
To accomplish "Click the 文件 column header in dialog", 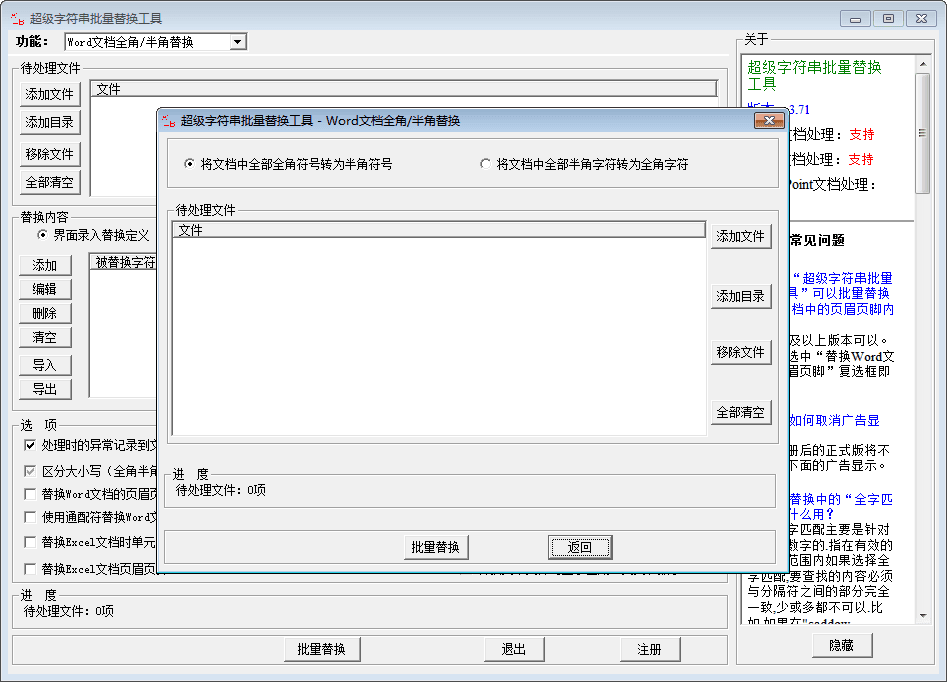I will pyautogui.click(x=439, y=230).
